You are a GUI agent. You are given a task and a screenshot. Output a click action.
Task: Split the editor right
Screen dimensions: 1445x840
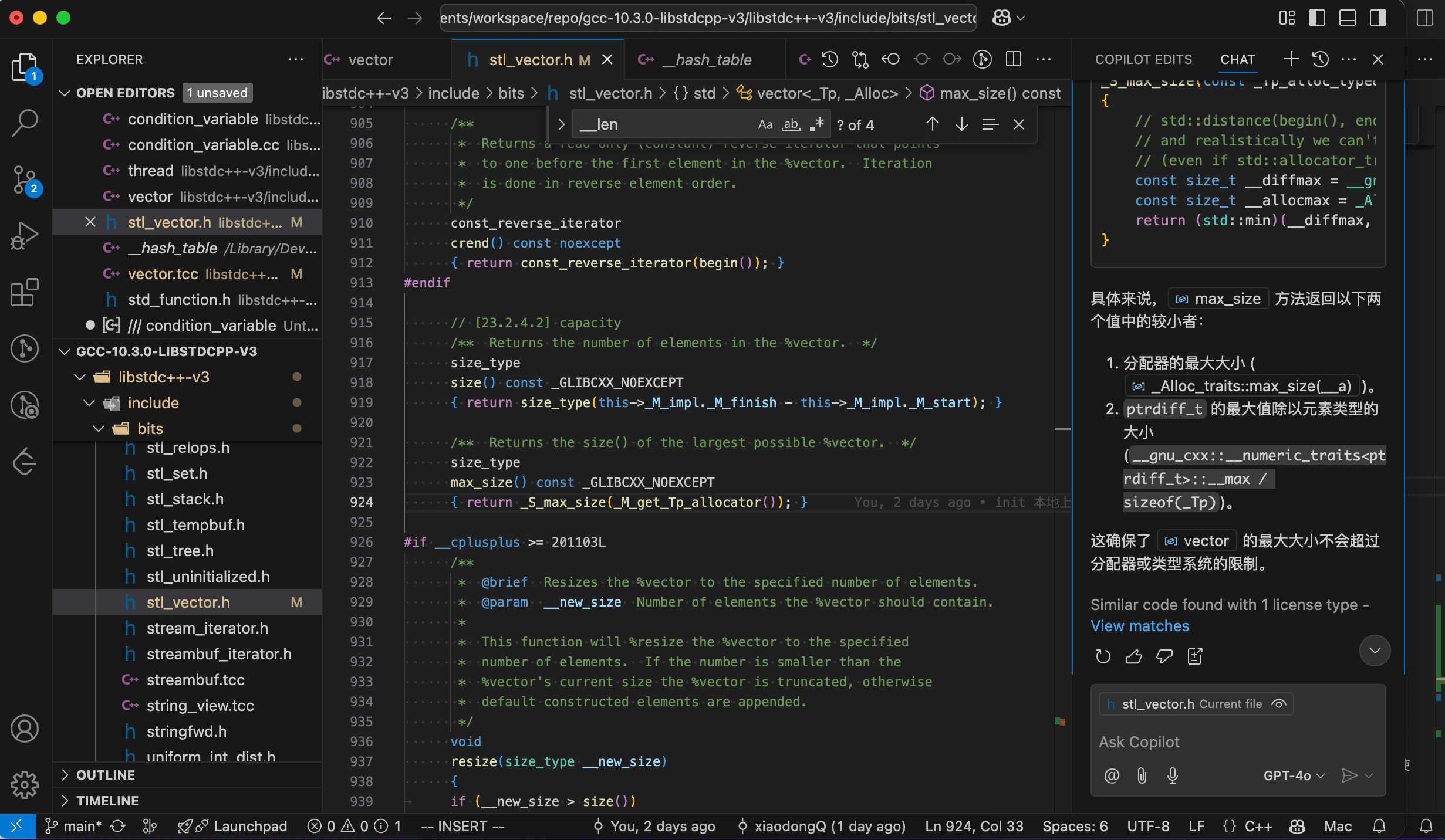[1014, 59]
